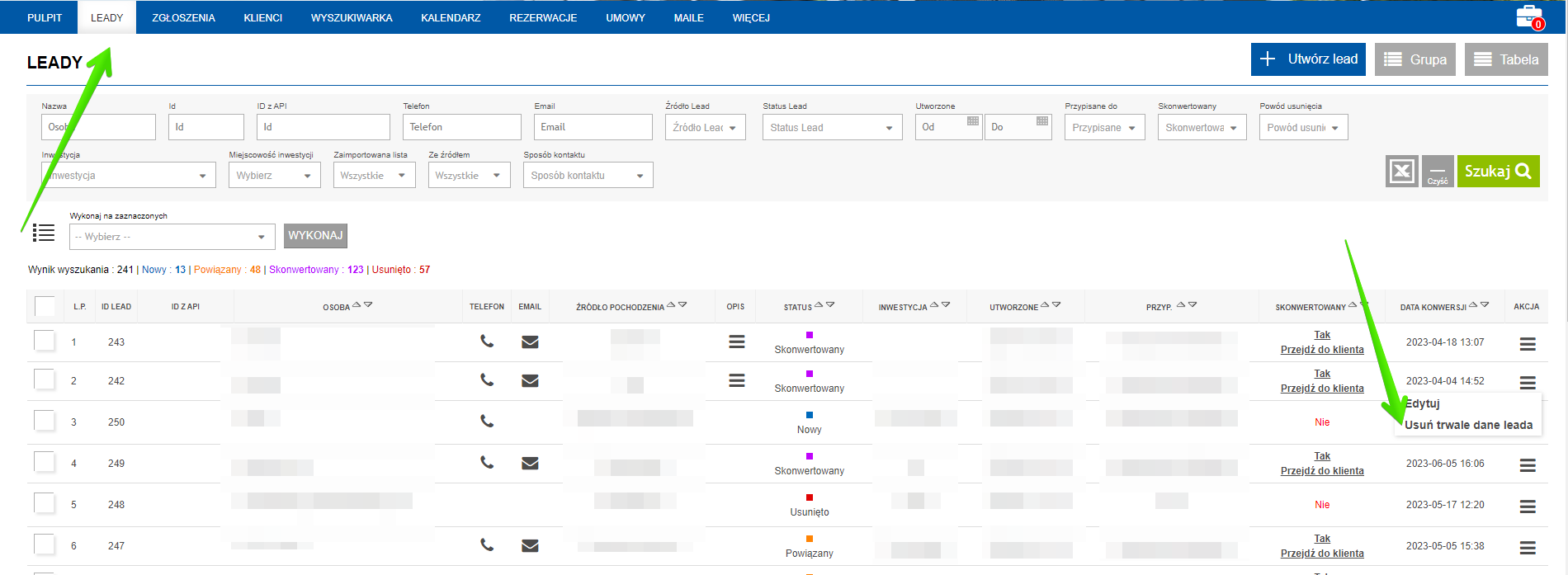Viewport: 1568px width, 575px height.
Task: Open action menu for lead 247
Action: coord(1528,548)
